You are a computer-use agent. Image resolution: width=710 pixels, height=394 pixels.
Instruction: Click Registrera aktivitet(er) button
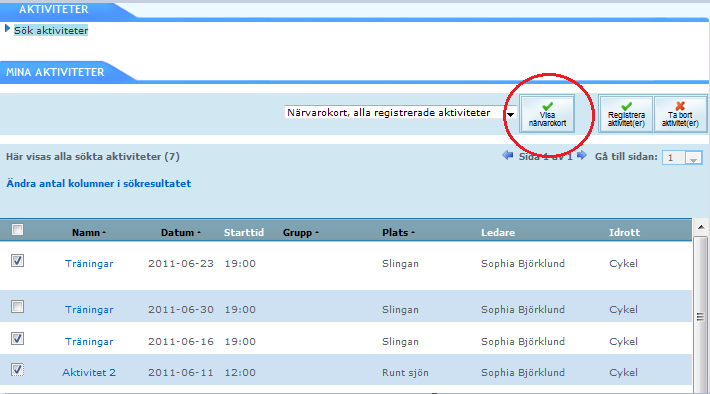[x=626, y=114]
